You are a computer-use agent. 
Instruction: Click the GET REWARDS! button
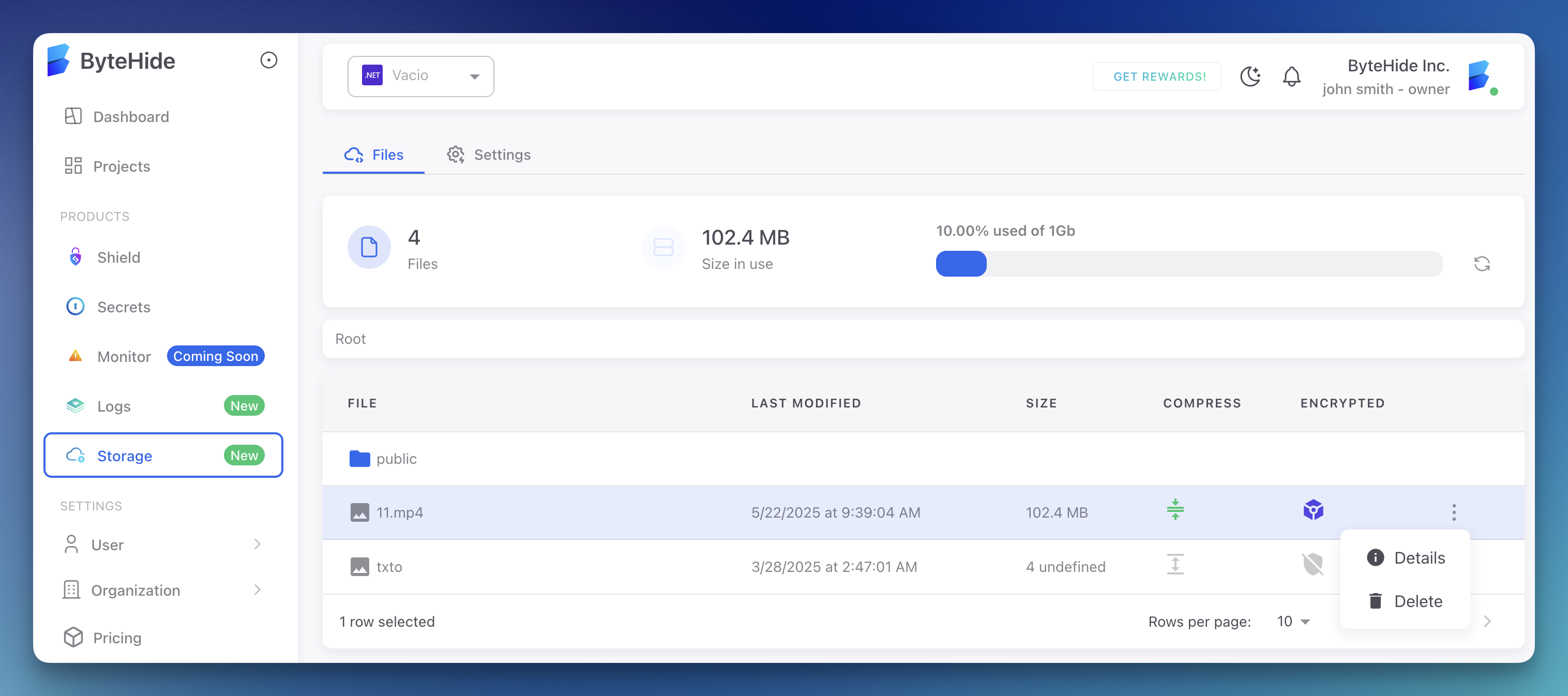pyautogui.click(x=1157, y=77)
